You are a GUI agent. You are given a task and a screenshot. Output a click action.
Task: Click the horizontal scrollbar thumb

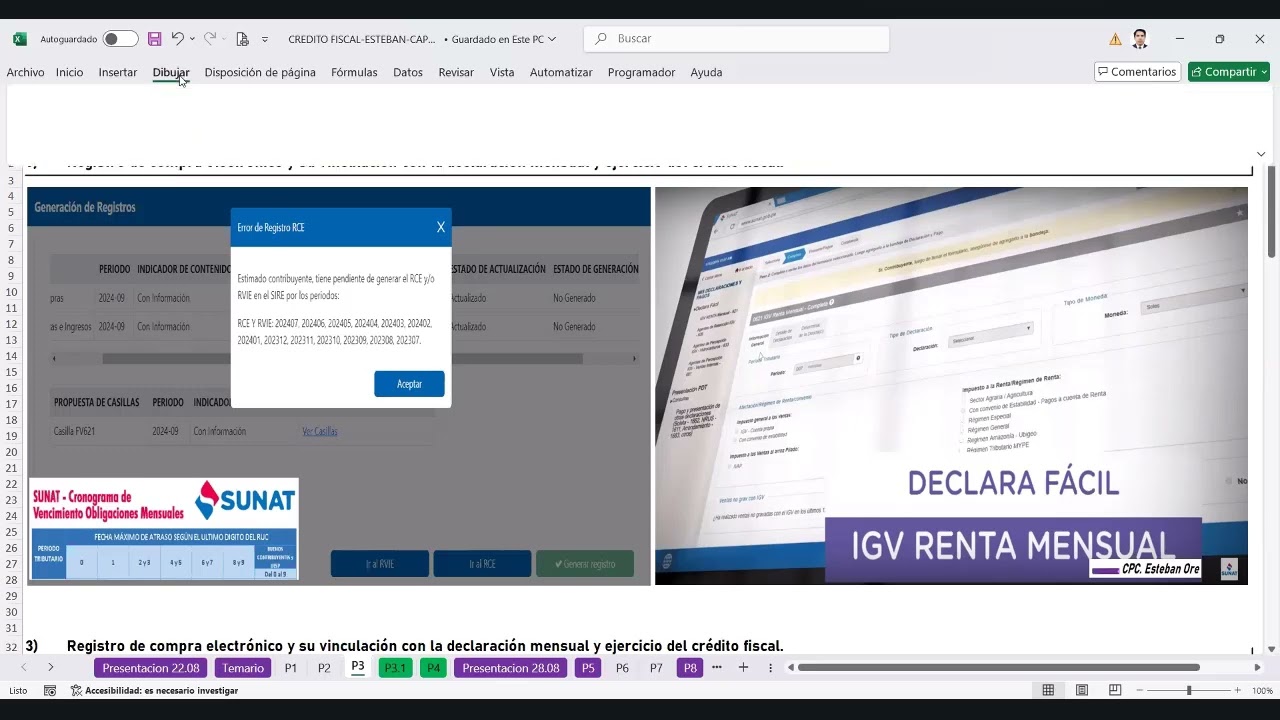point(999,668)
